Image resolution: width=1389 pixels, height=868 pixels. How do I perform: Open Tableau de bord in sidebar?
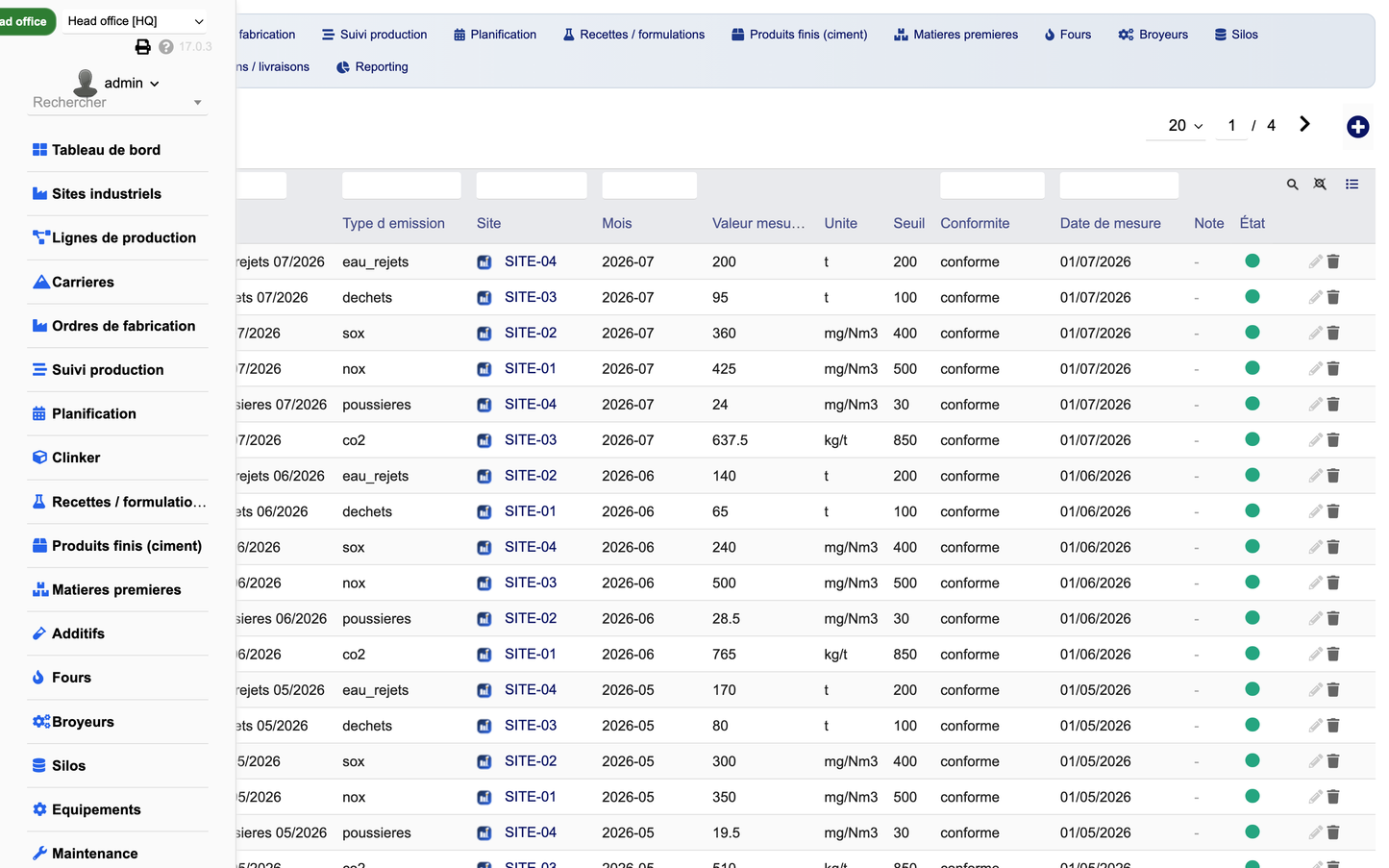click(106, 150)
